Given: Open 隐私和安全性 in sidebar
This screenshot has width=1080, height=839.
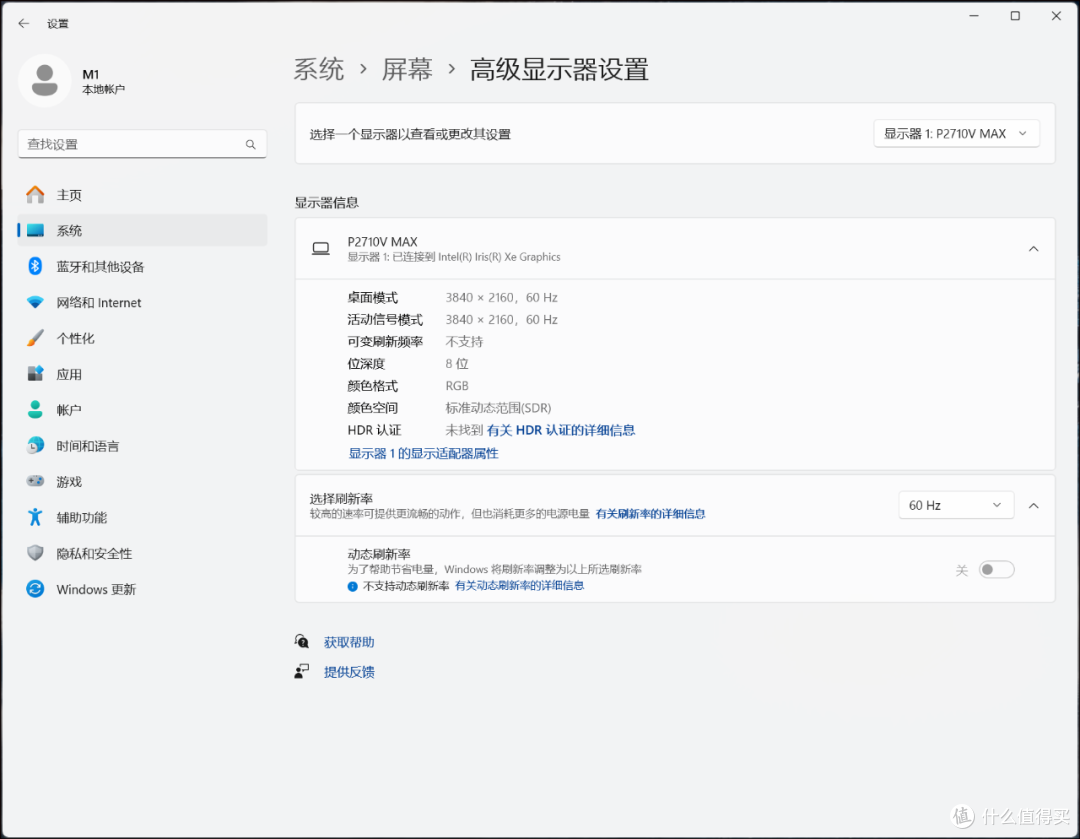Looking at the screenshot, I should pyautogui.click(x=143, y=553).
